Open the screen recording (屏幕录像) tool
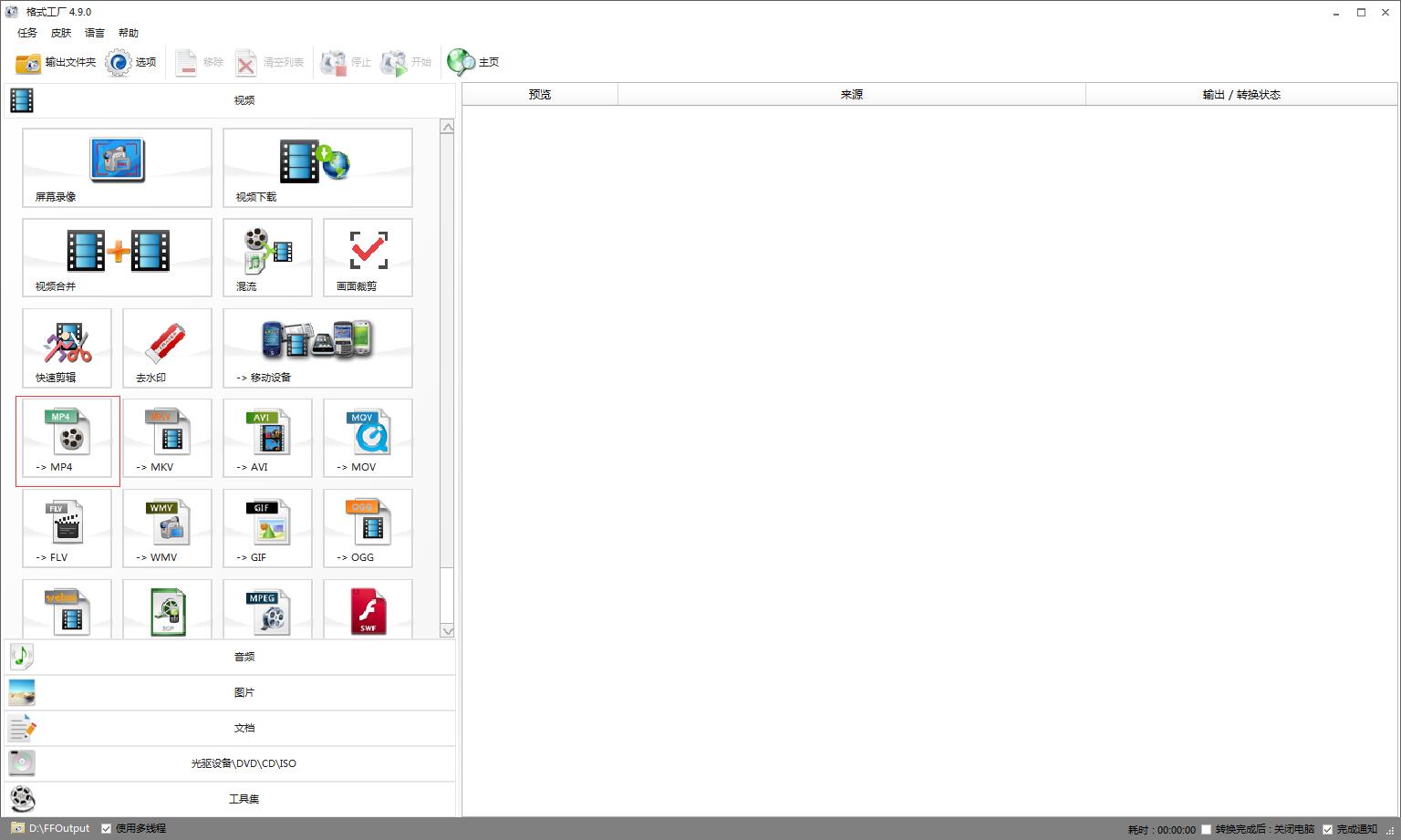The image size is (1401, 840). 117,167
